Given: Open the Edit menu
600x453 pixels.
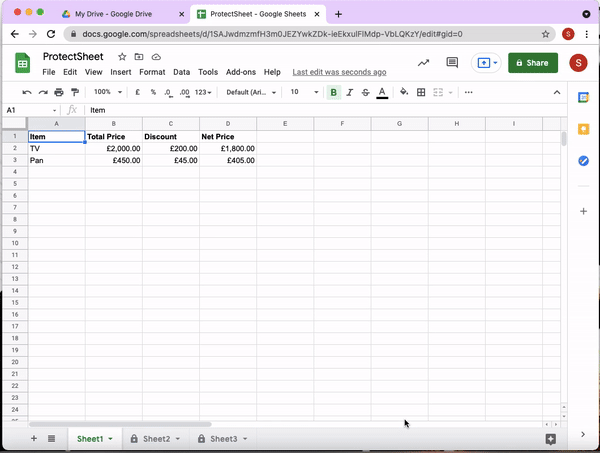Looking at the screenshot, I should pos(70,72).
